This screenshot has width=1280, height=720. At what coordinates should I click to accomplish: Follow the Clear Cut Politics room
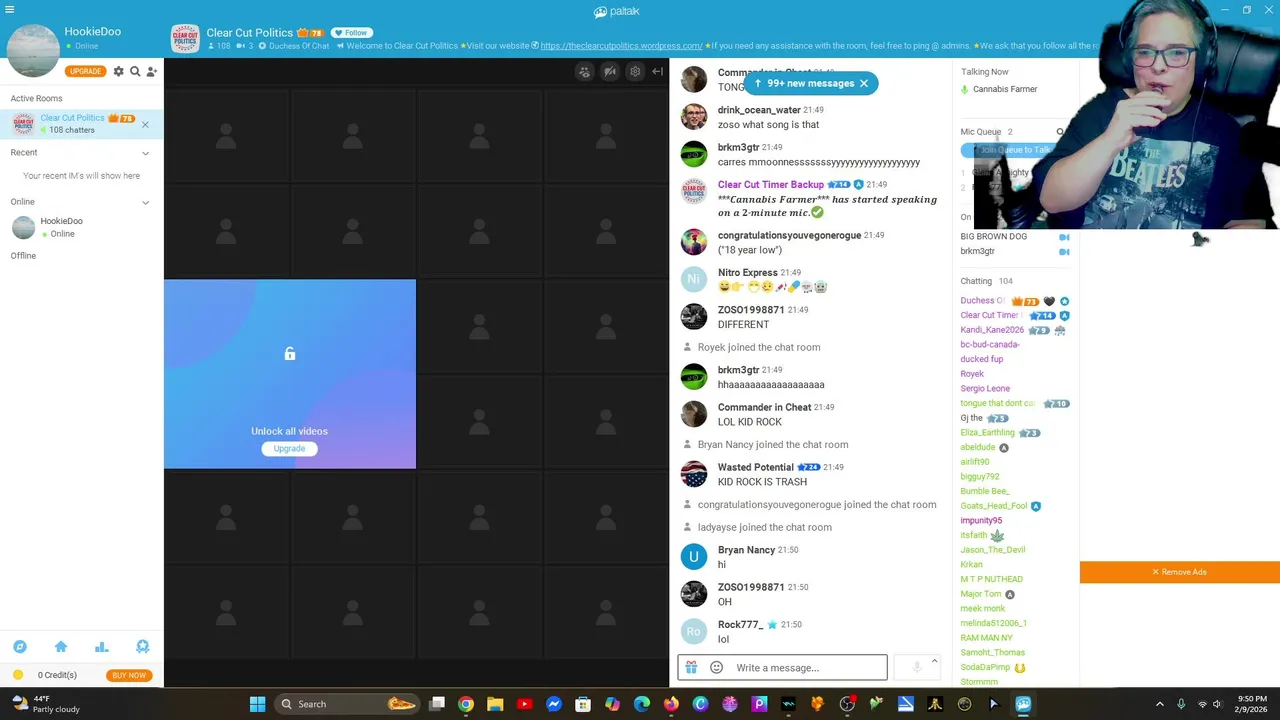[351, 33]
